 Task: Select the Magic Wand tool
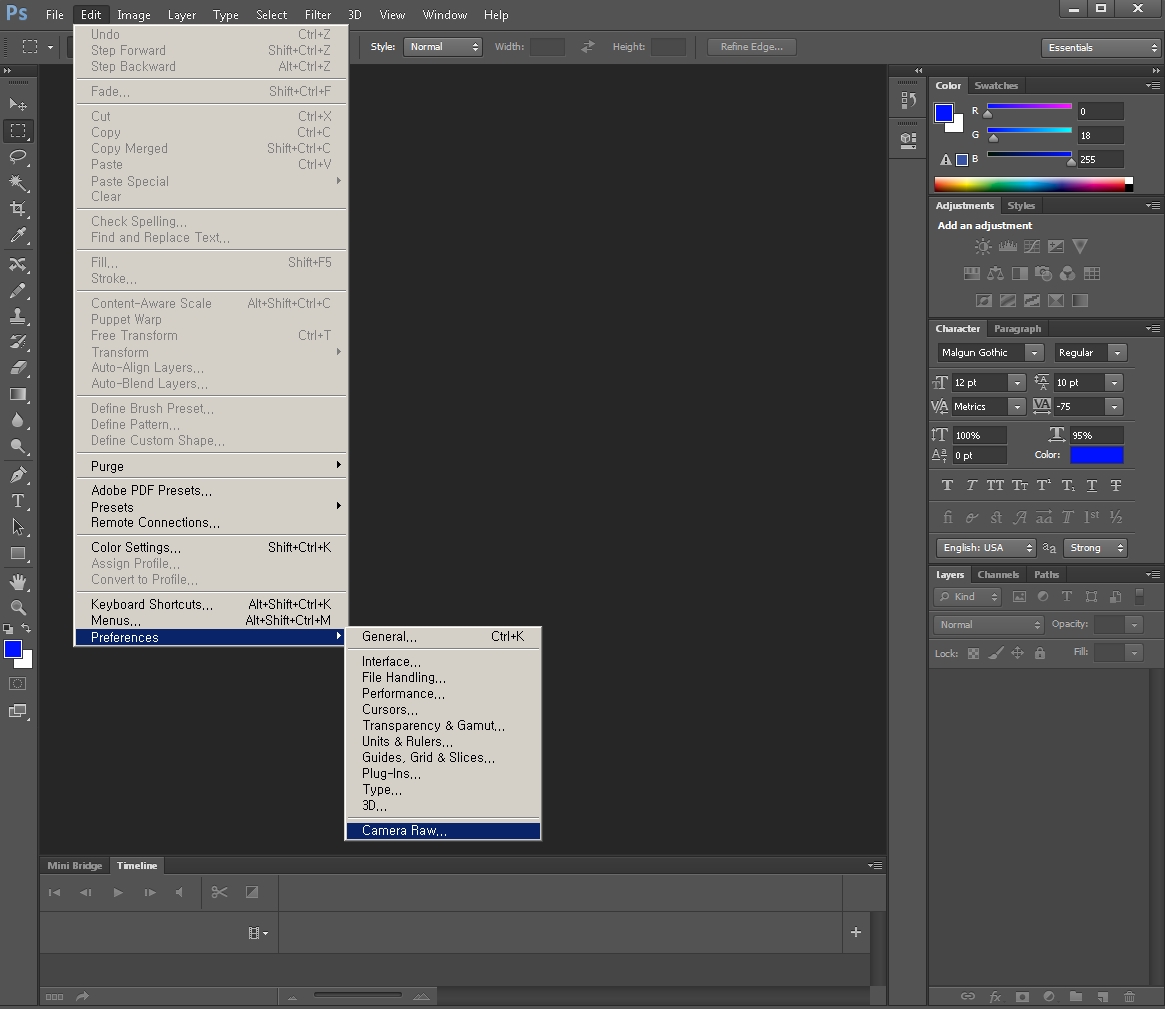18,183
